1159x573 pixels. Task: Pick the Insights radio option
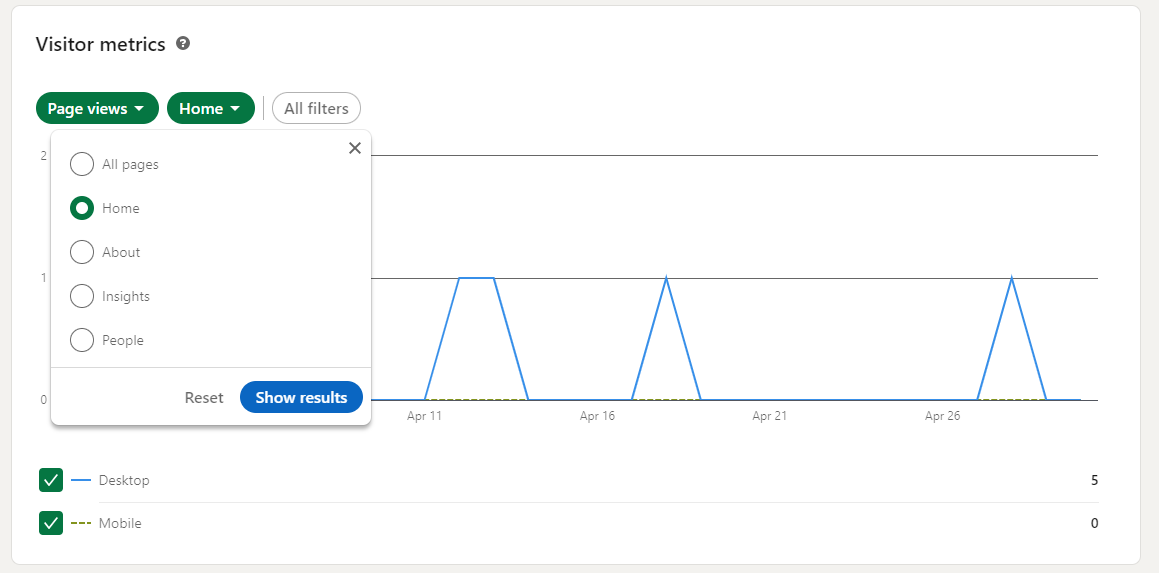point(82,296)
